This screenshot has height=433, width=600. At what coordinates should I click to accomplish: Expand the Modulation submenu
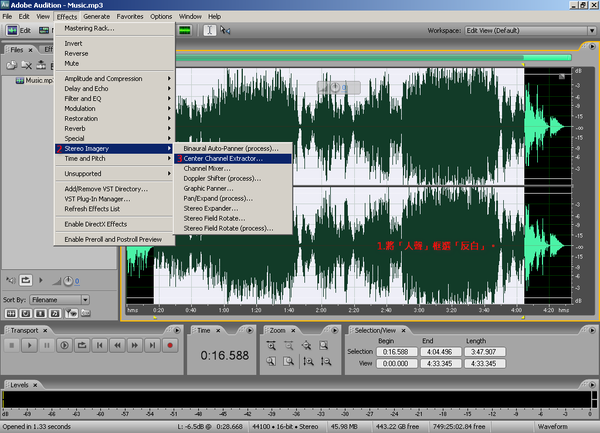tap(114, 109)
